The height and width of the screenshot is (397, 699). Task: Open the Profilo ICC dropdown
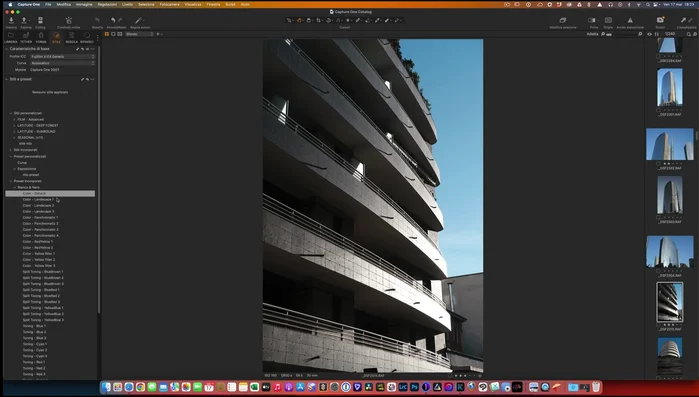click(62, 57)
